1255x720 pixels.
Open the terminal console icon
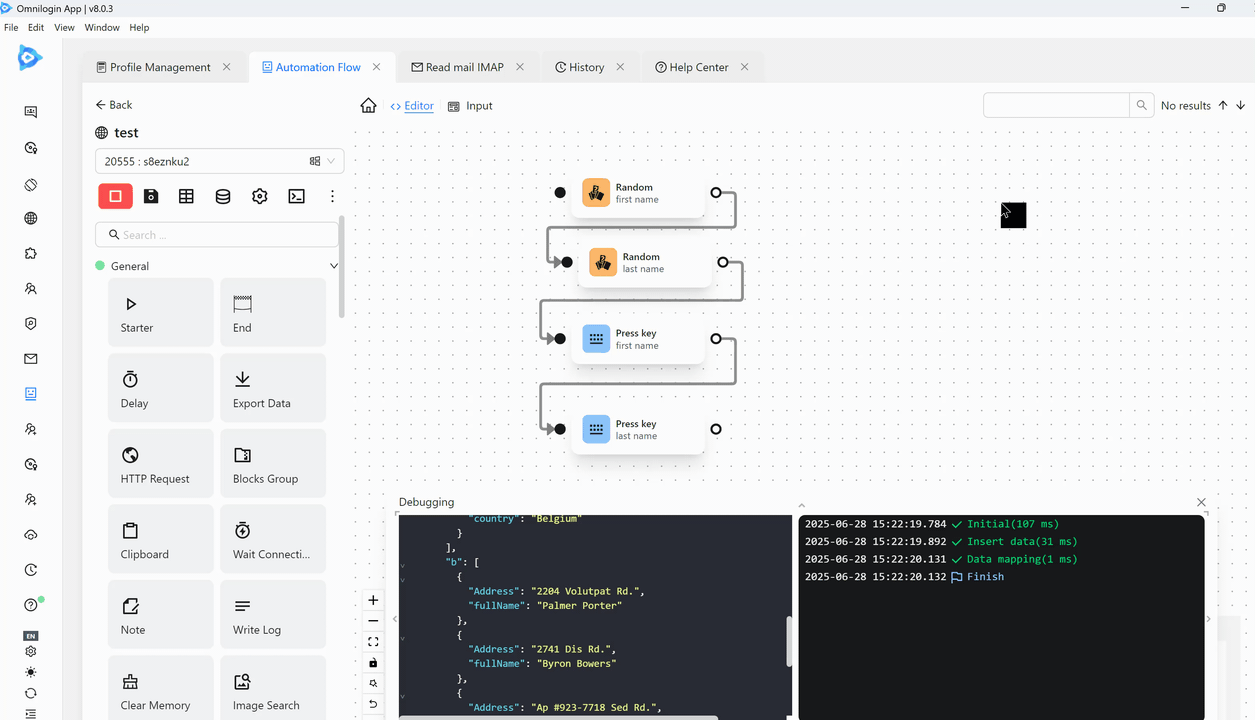[296, 196]
